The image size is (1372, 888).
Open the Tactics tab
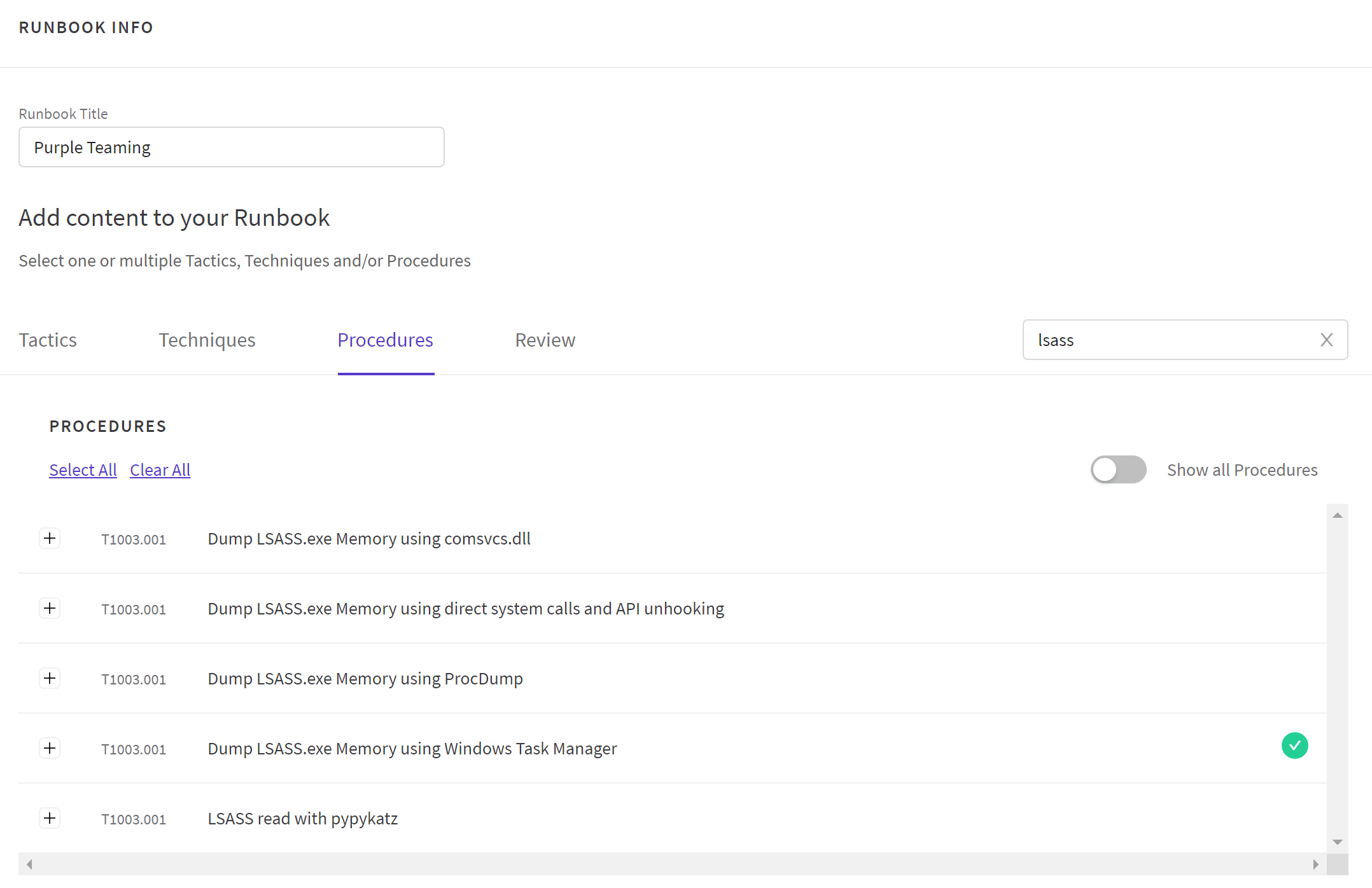point(48,340)
